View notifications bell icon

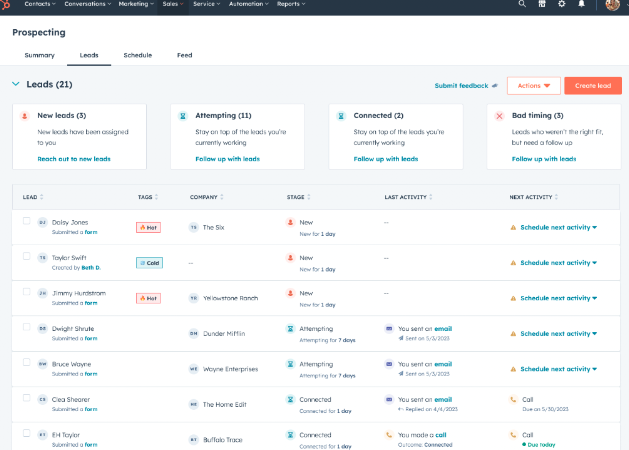pos(581,4)
